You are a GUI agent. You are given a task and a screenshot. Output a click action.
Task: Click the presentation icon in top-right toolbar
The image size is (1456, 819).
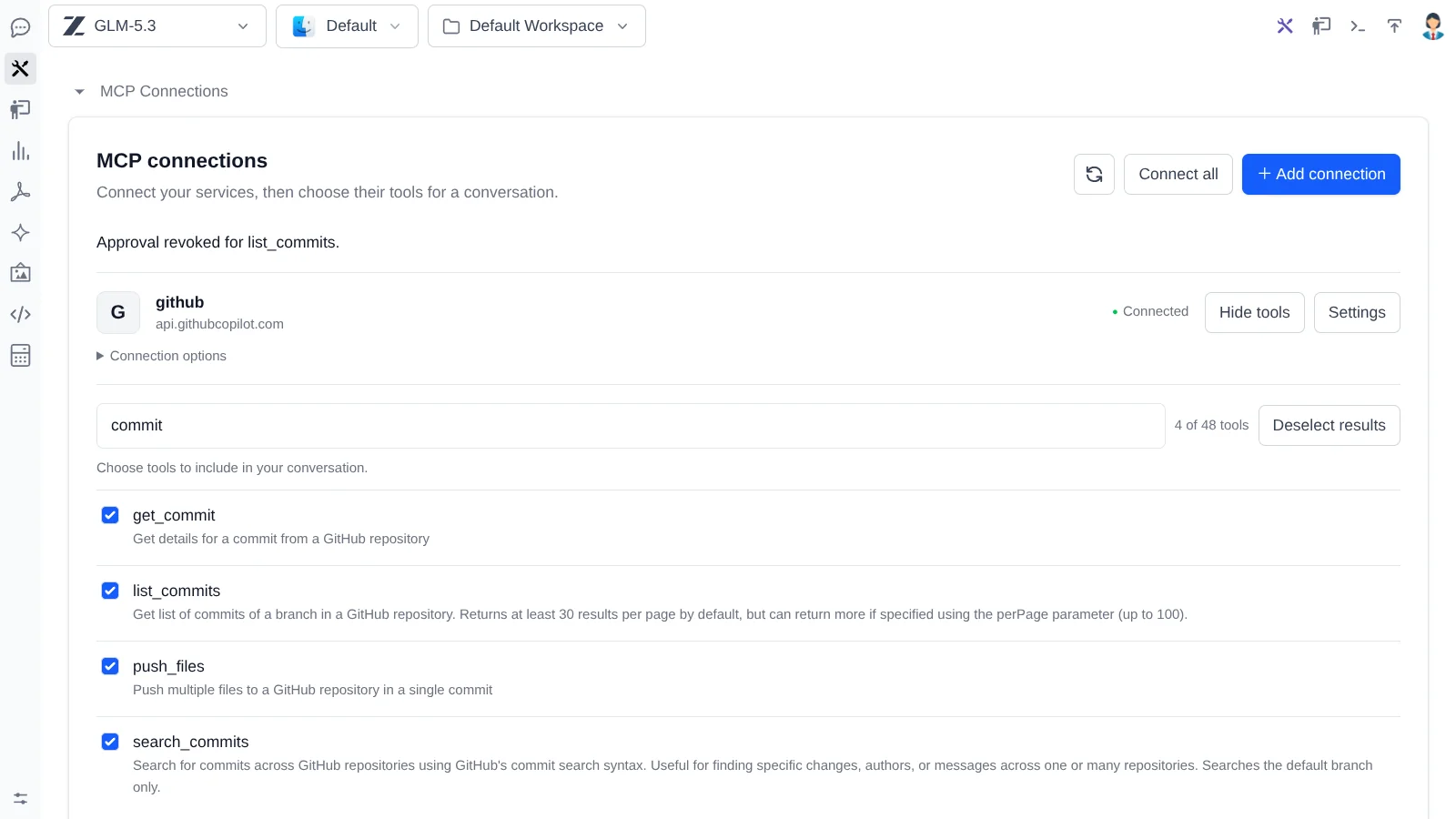pyautogui.click(x=1321, y=25)
